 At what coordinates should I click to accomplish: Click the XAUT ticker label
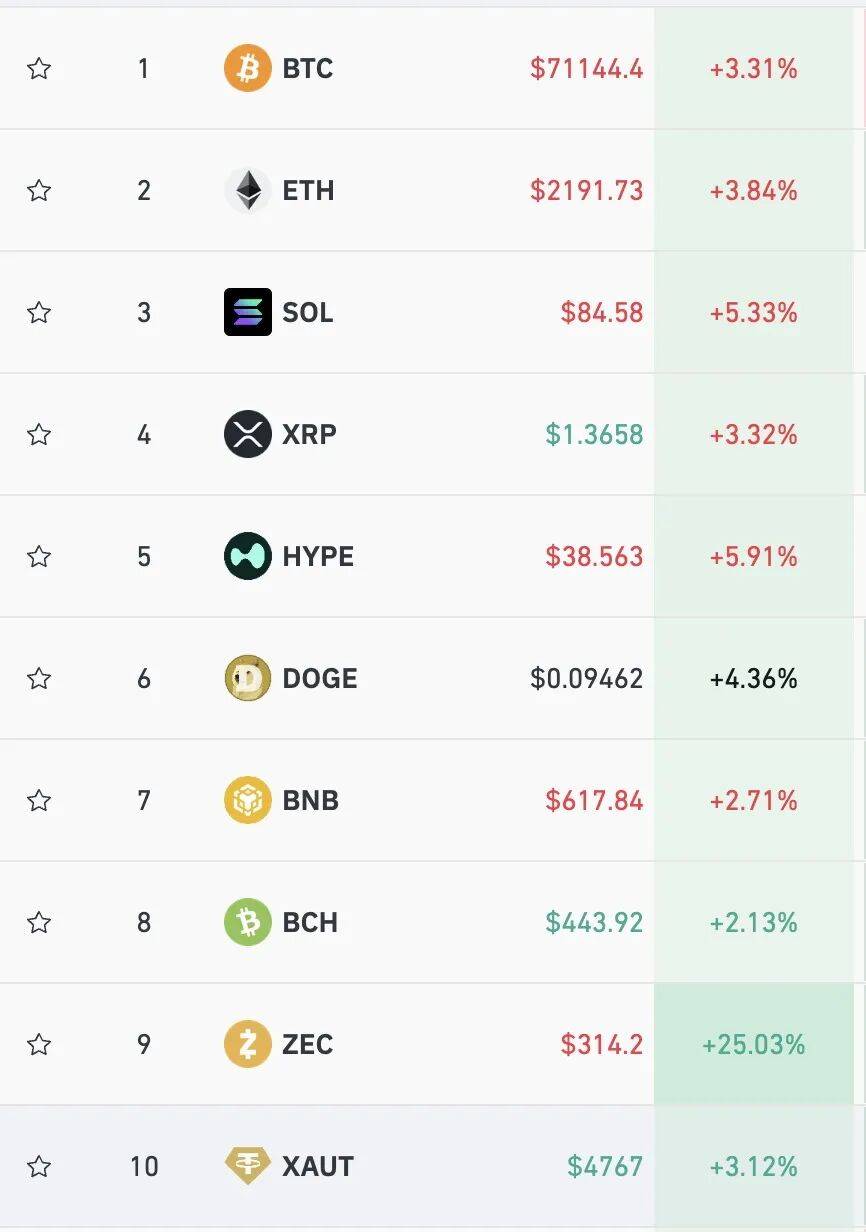[x=318, y=1167]
